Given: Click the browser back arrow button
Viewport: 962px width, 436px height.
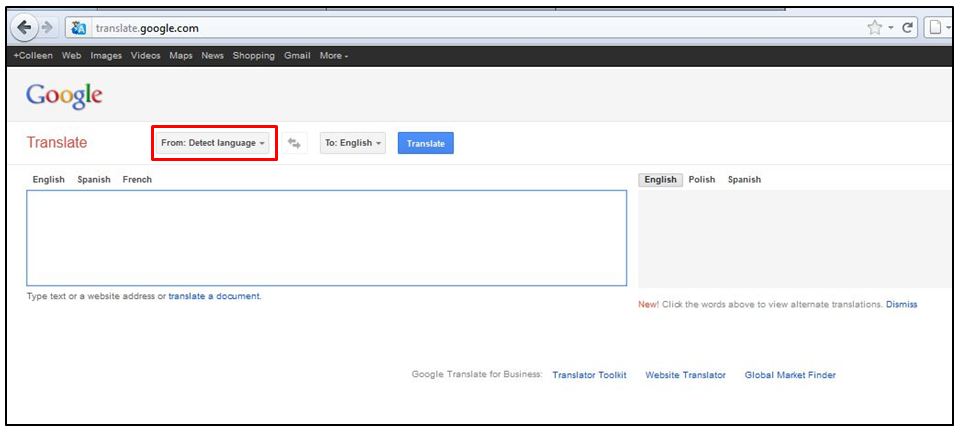Looking at the screenshot, I should [25, 28].
